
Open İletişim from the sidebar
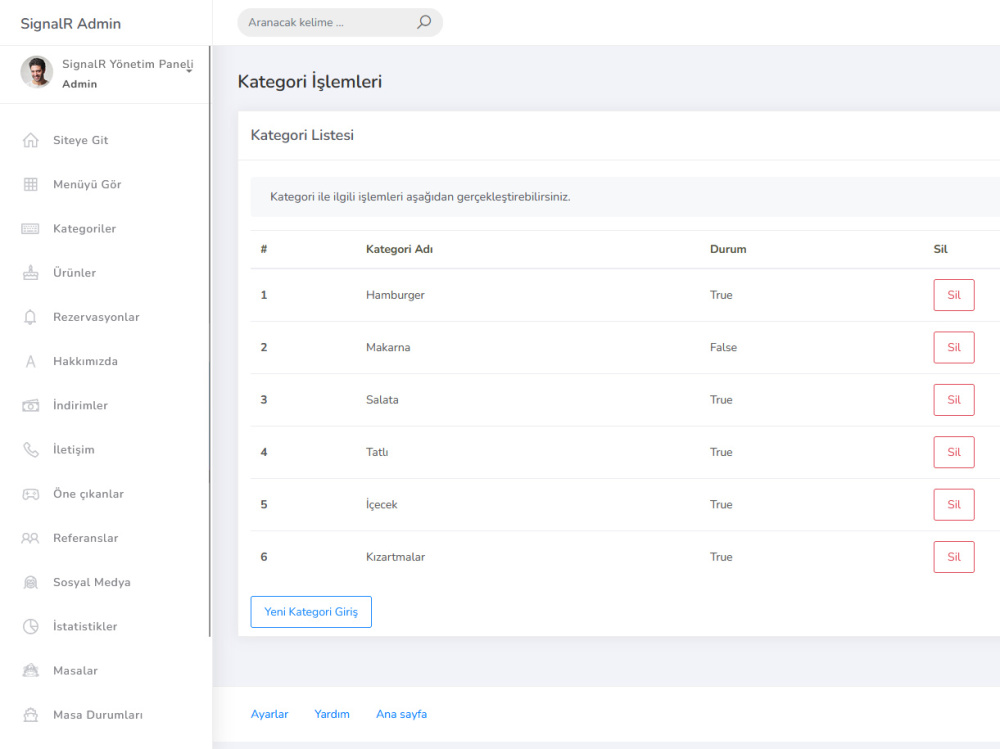click(x=73, y=450)
